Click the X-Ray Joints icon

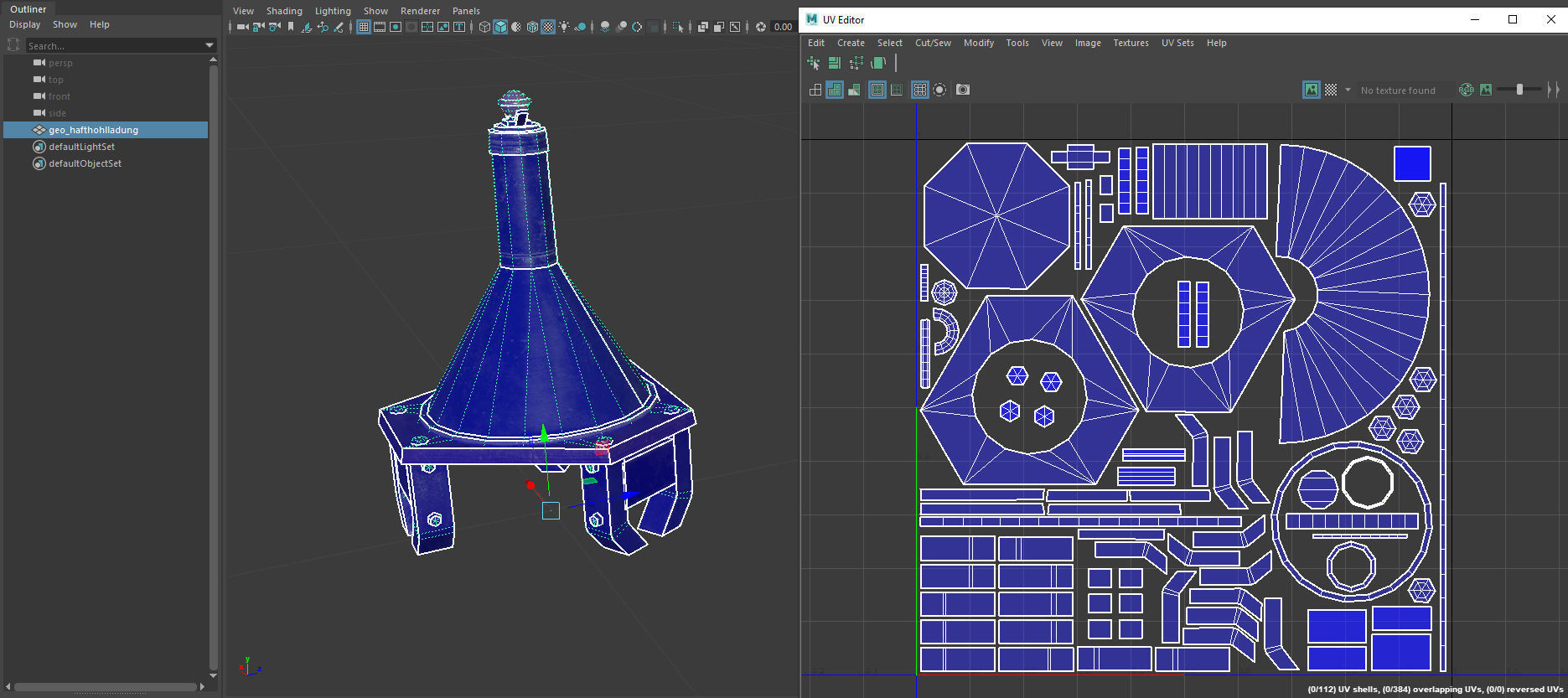coord(734,27)
